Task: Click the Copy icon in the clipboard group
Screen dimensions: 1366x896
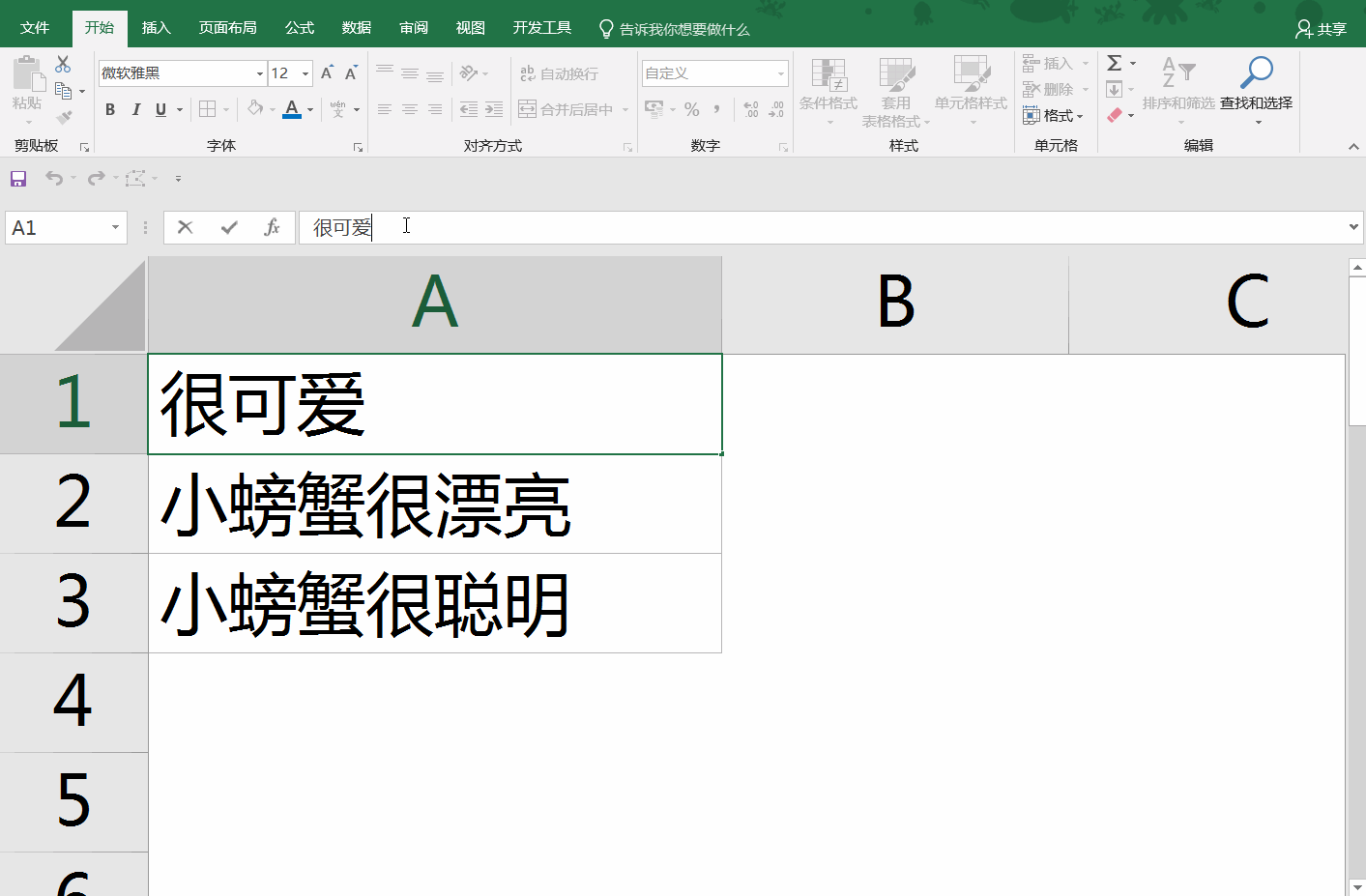Action: [64, 91]
